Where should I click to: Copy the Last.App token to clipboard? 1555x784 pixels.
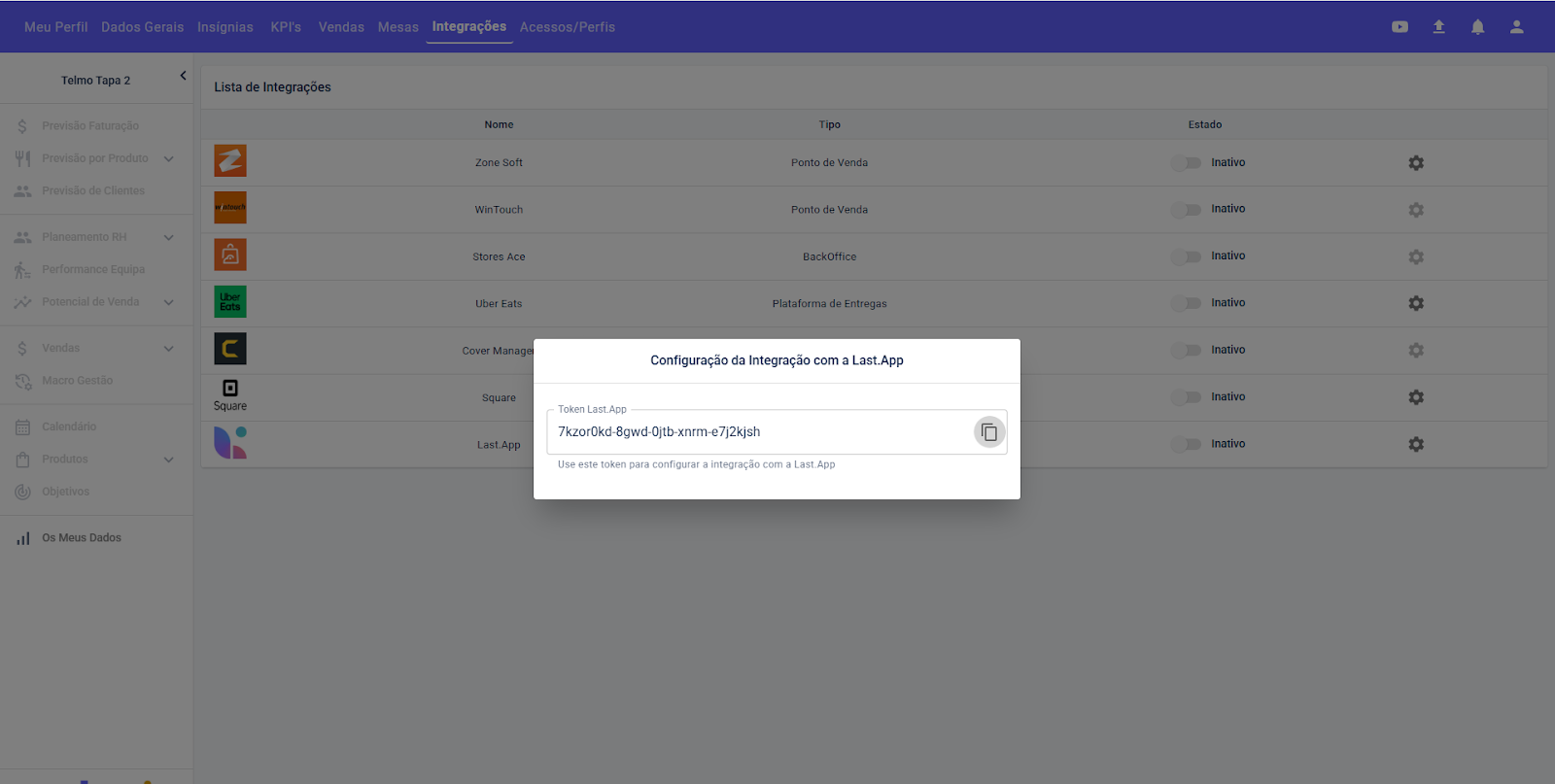coord(988,432)
